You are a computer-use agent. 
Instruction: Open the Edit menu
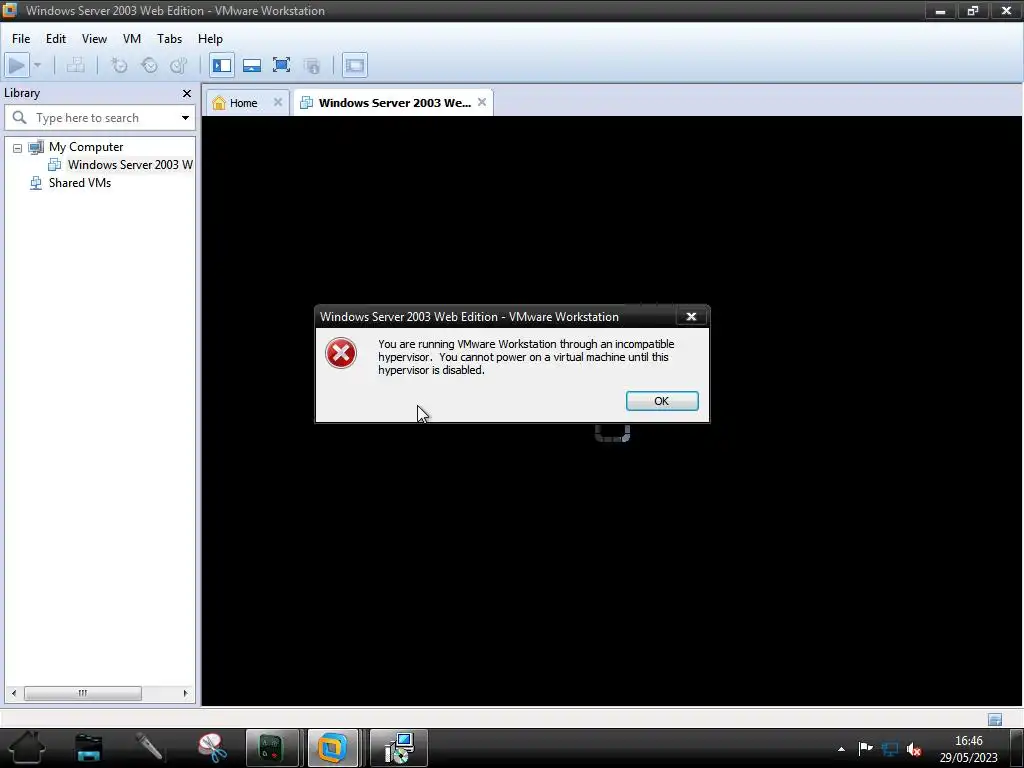click(x=56, y=39)
